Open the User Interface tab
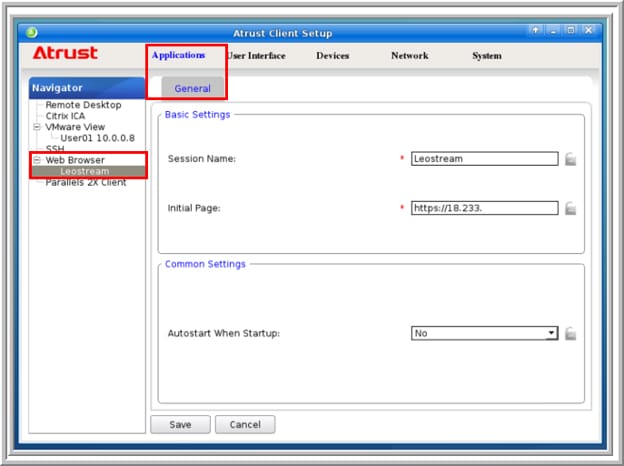This screenshot has height=466, width=624. coord(257,56)
